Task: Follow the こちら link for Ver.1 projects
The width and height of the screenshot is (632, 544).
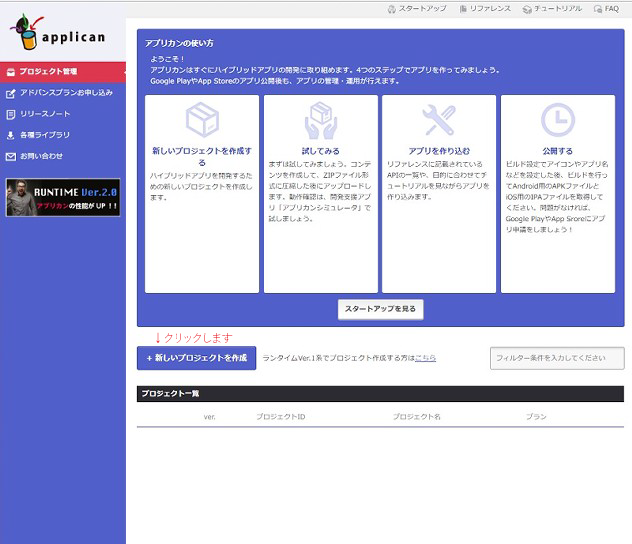Action: click(x=426, y=358)
